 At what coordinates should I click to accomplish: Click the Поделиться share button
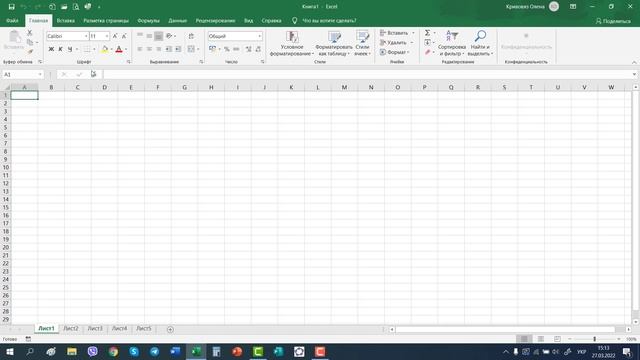coord(613,21)
